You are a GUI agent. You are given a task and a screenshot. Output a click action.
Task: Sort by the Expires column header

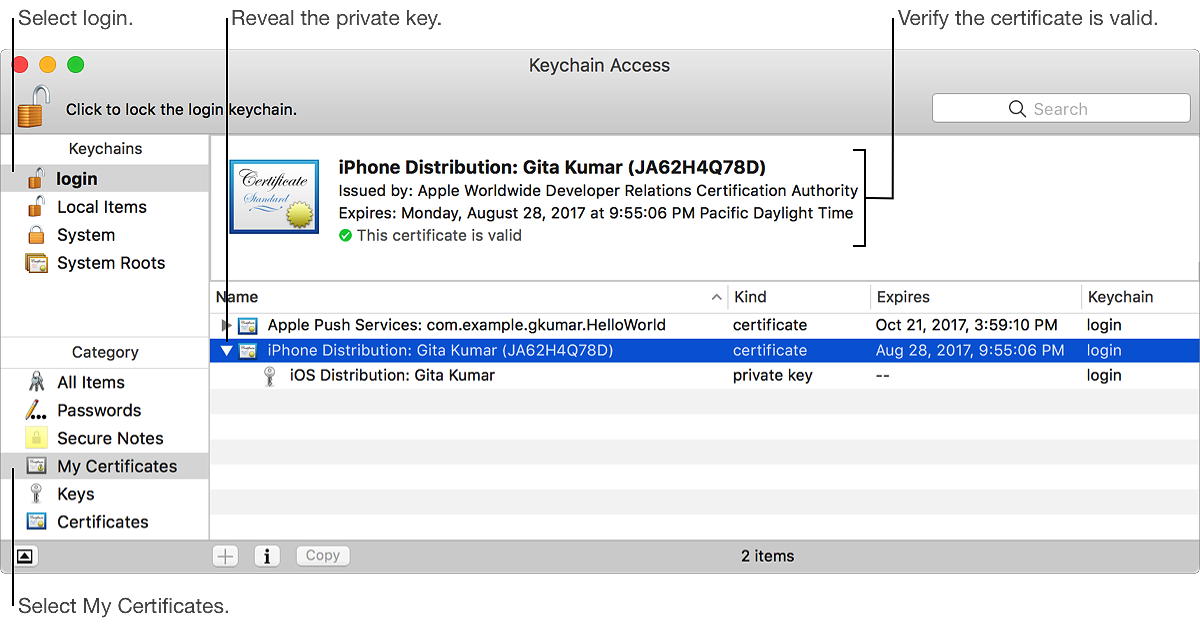975,297
